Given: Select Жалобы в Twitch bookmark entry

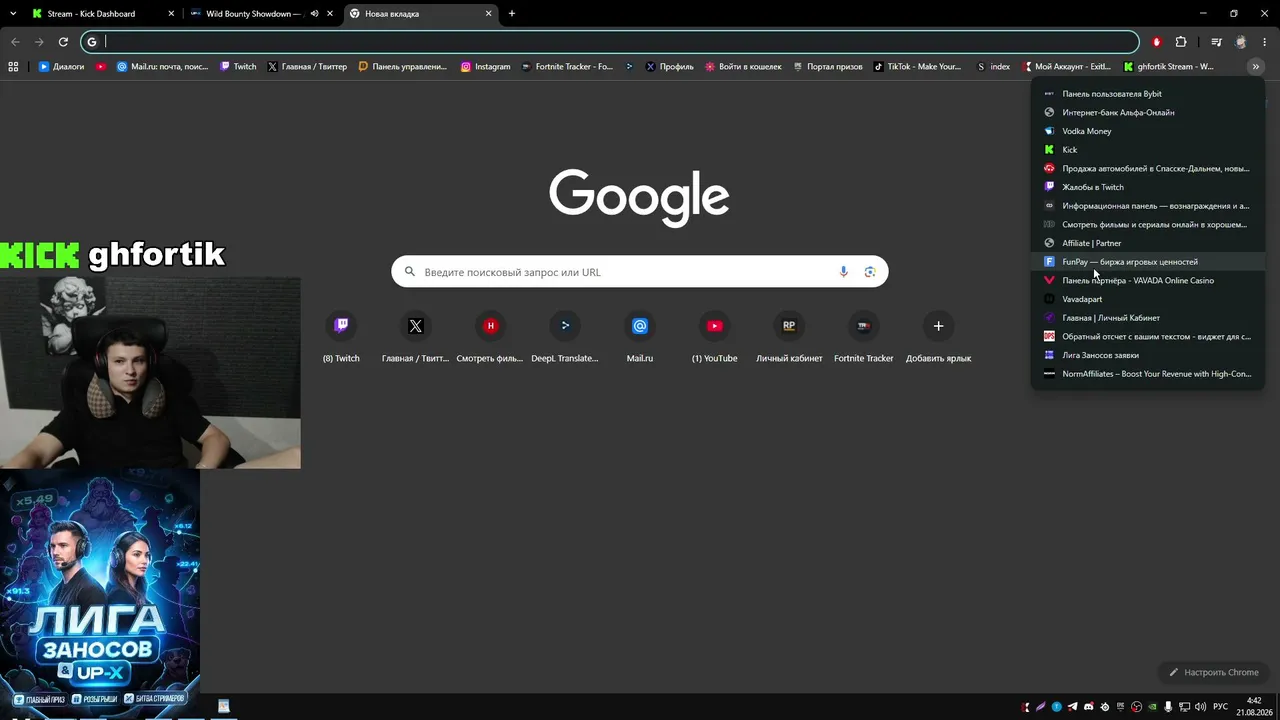Looking at the screenshot, I should click(1148, 187).
